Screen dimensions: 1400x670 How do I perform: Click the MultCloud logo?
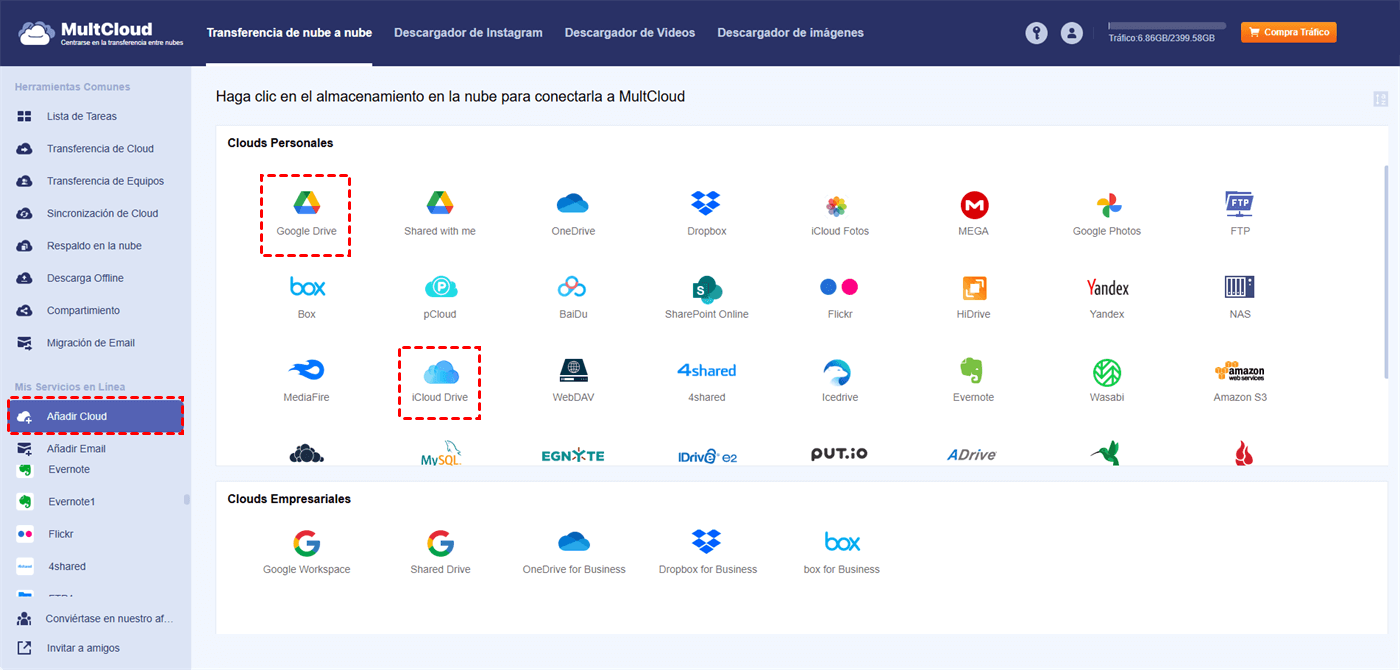click(x=100, y=32)
